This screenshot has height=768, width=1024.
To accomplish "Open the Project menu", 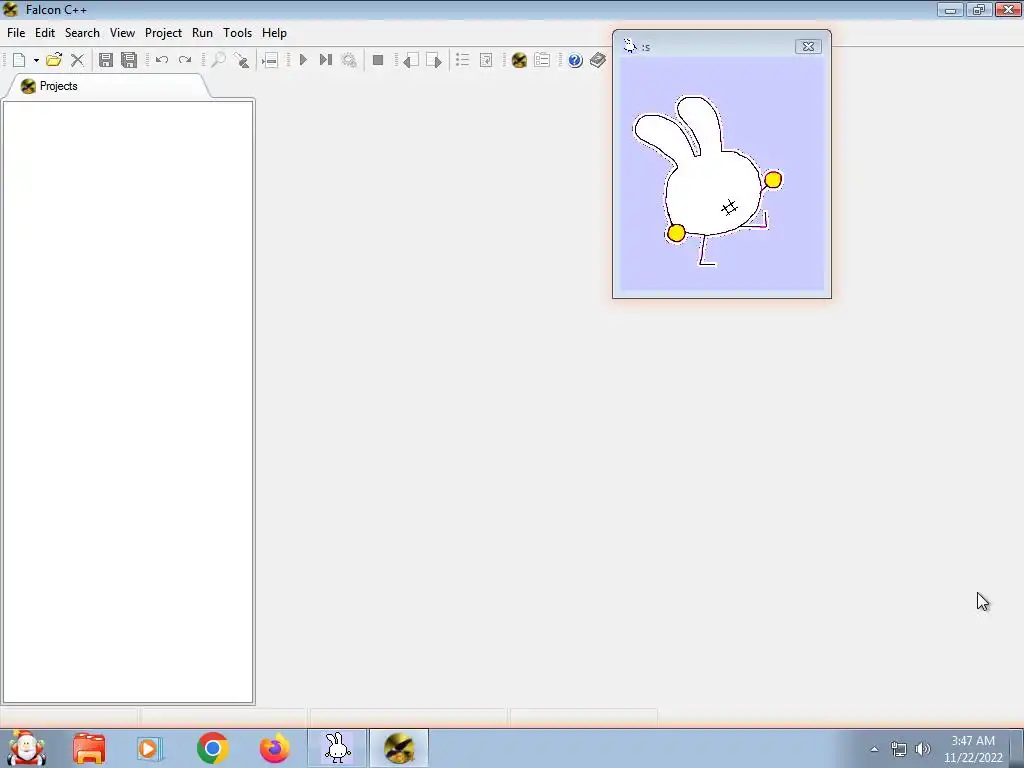I will point(163,33).
